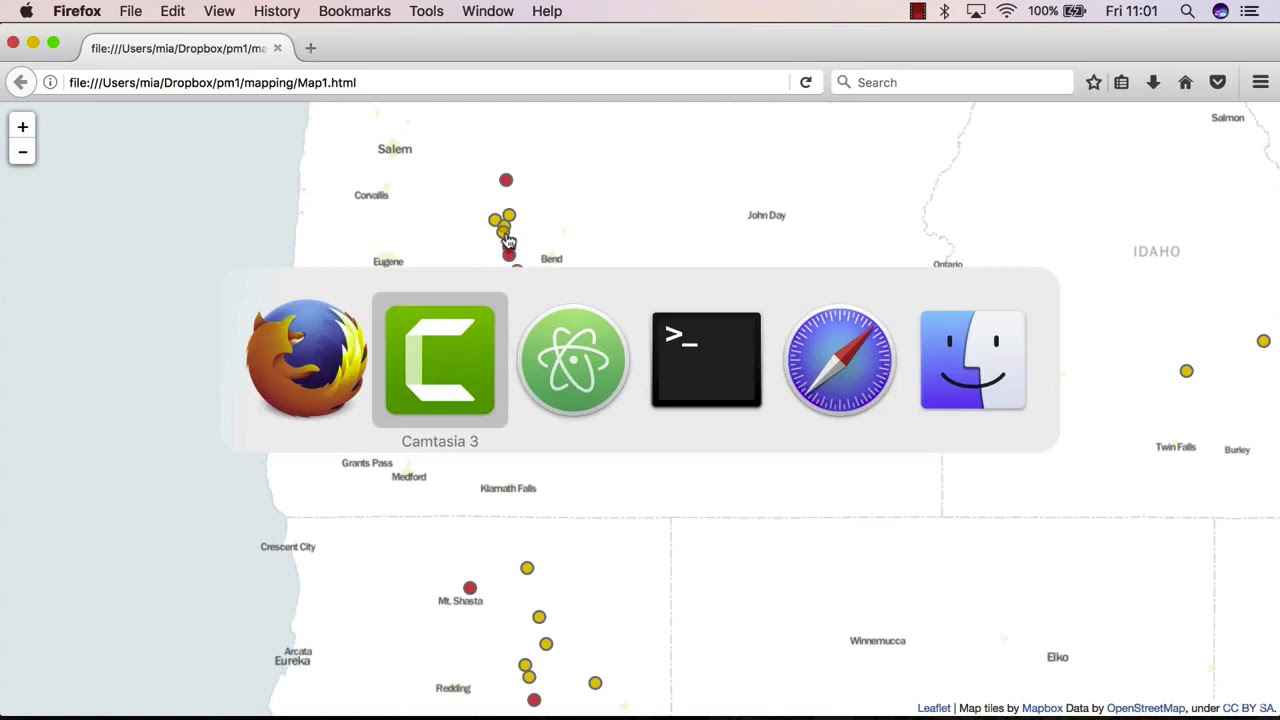Open Wi-Fi status menu

coord(1007,11)
